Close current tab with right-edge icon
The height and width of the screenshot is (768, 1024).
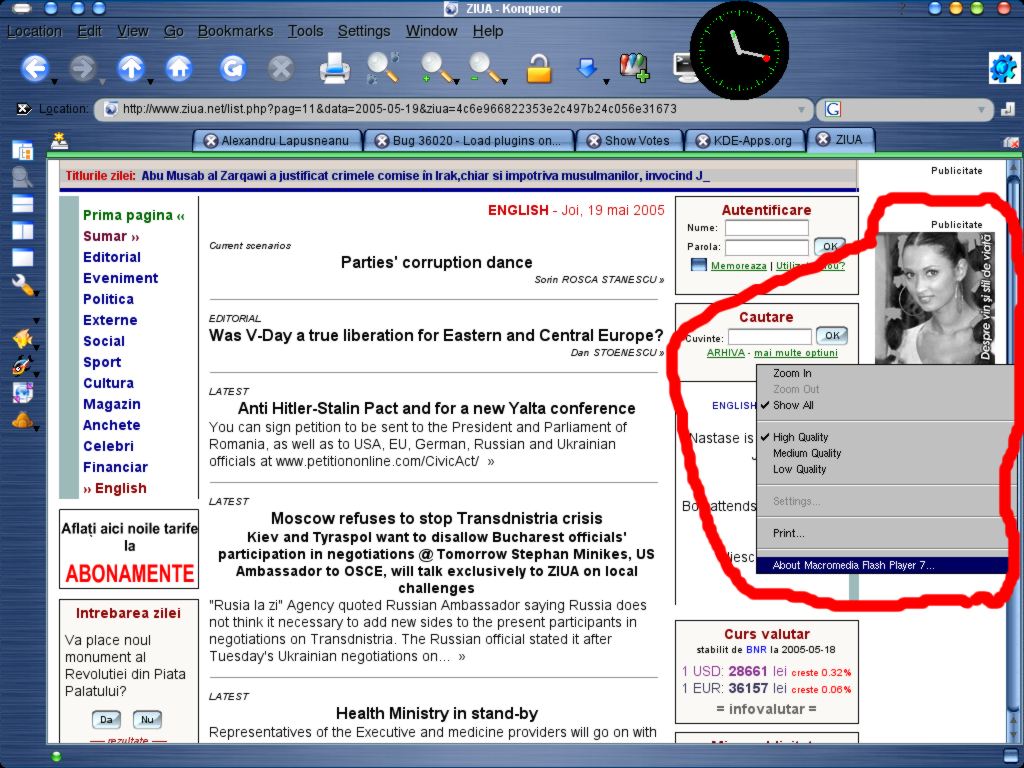tap(1011, 142)
